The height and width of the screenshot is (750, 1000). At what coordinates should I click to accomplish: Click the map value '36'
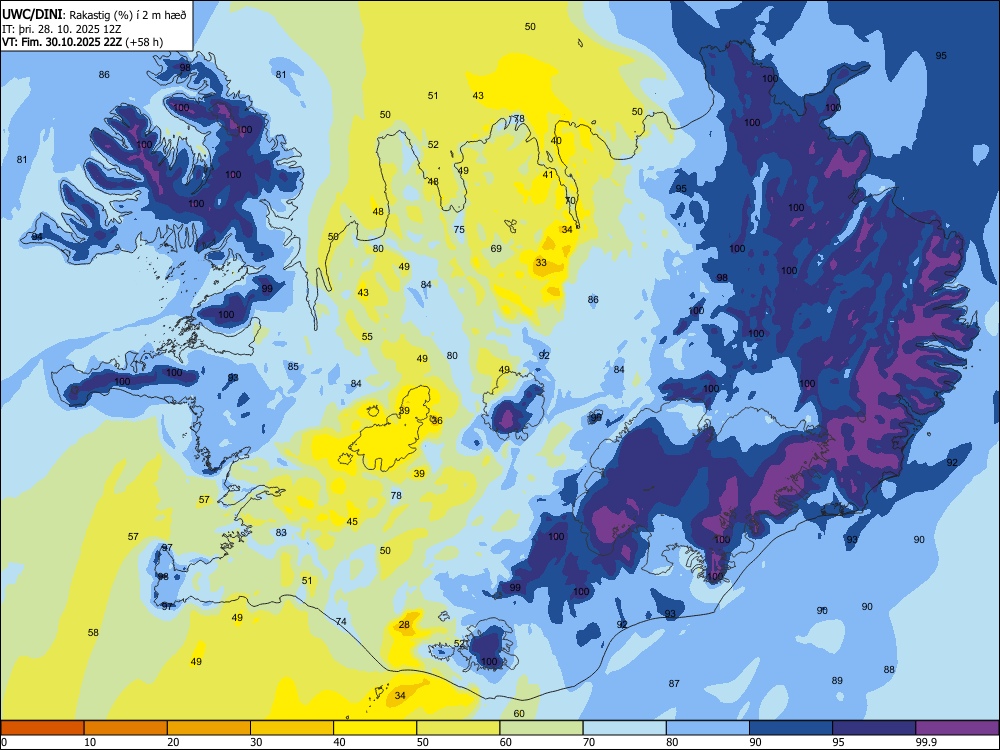tap(437, 420)
